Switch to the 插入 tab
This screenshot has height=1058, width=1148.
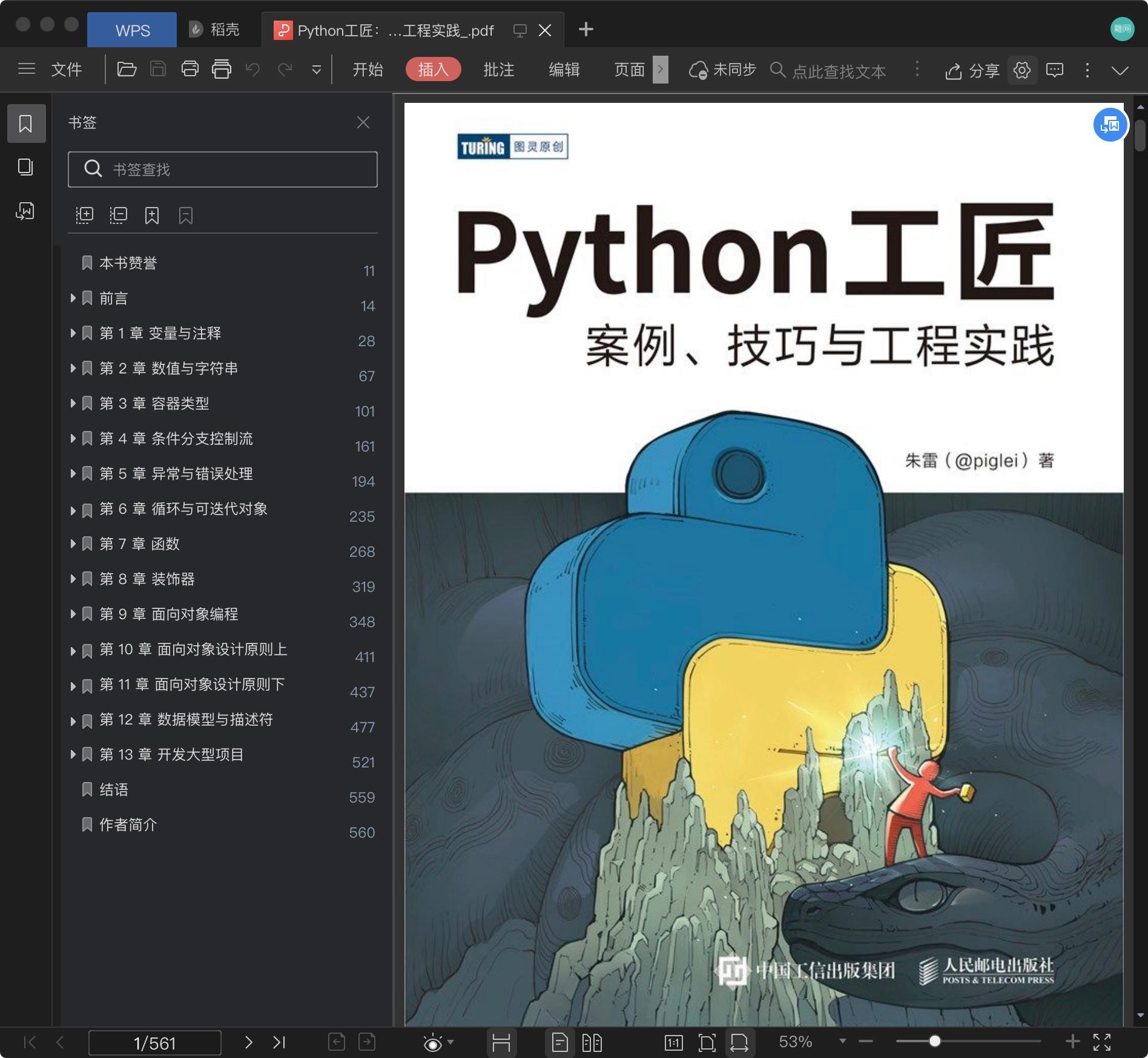click(x=434, y=70)
